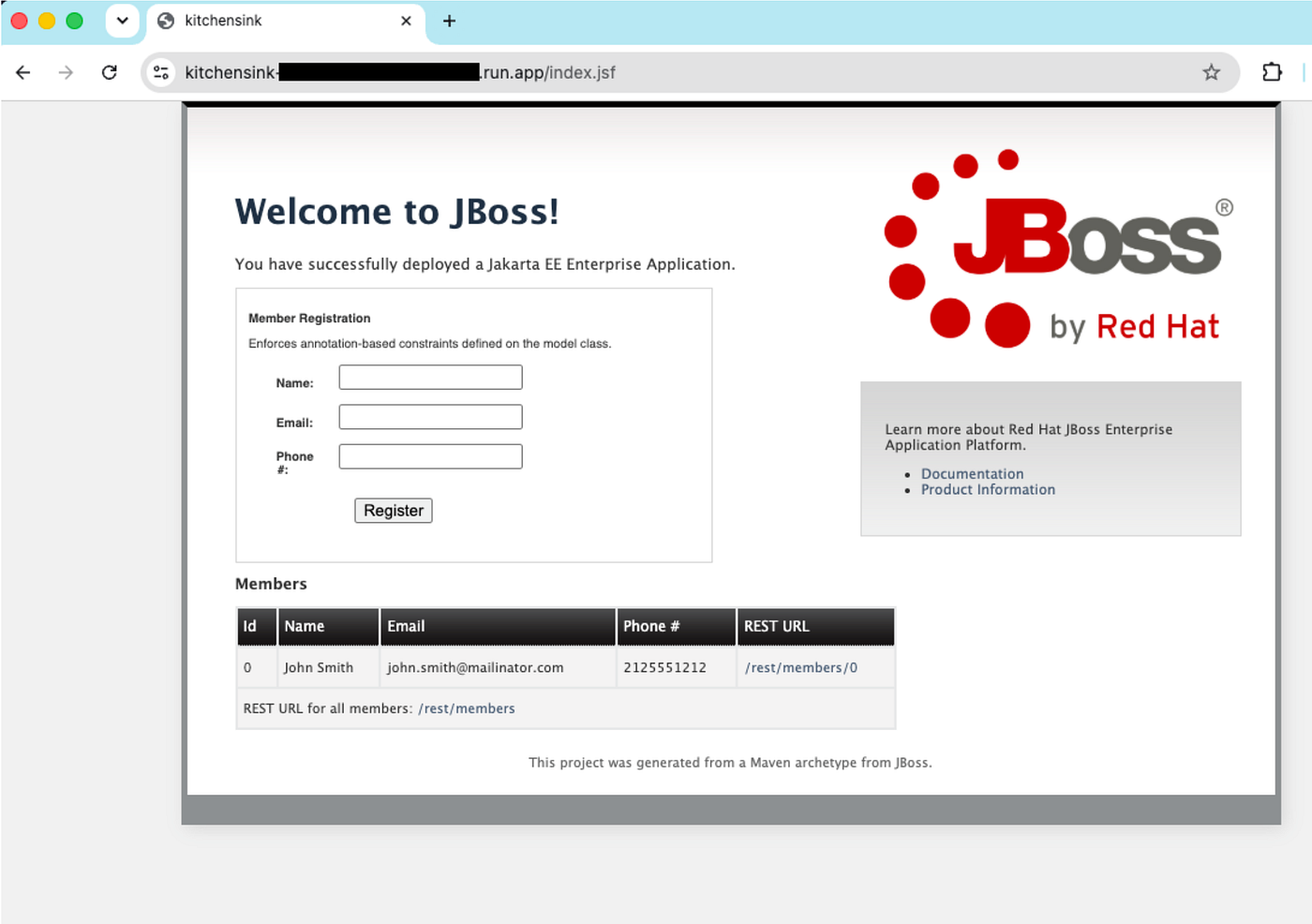This screenshot has width=1312, height=924.
Task: Click into the Phone # input field
Action: [430, 456]
